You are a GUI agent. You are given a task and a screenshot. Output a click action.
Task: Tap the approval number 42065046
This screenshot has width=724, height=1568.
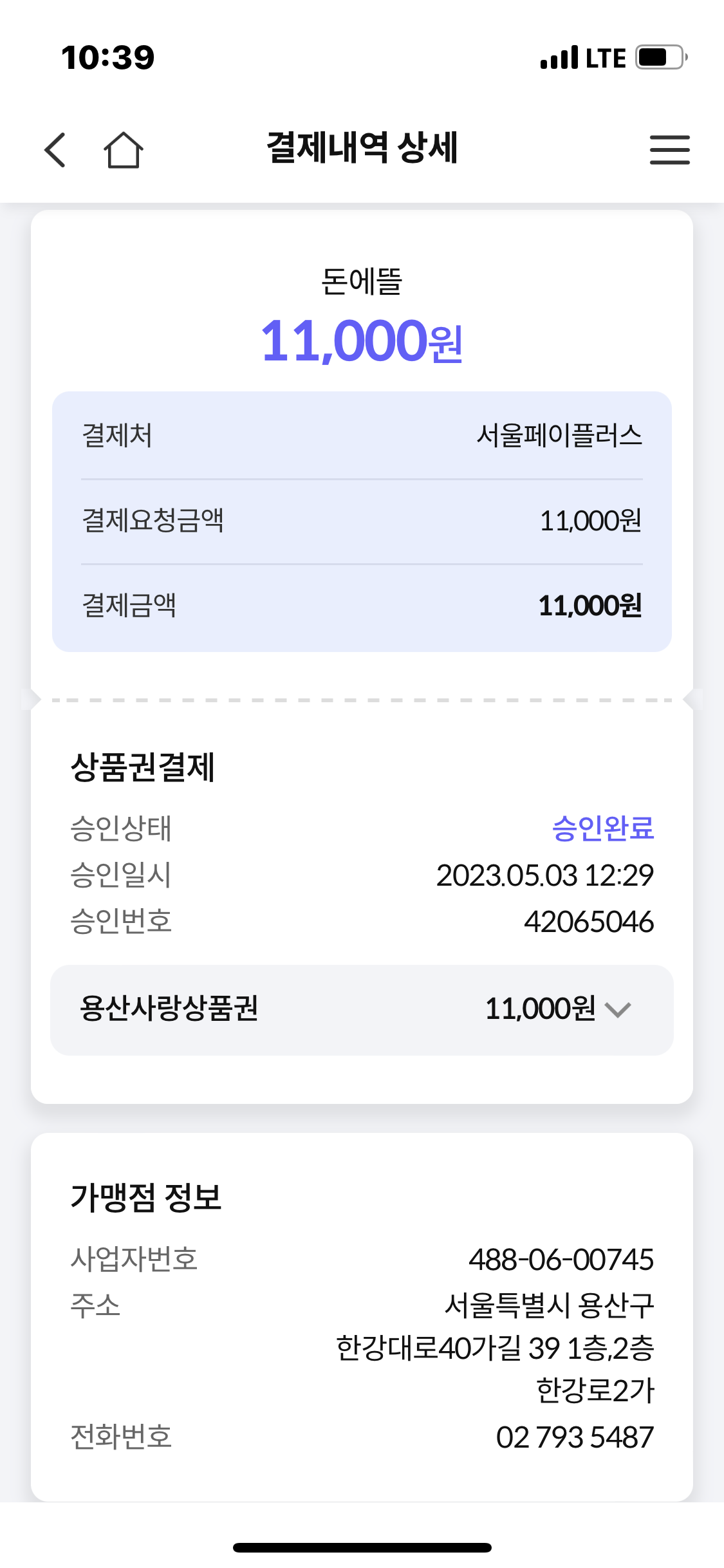(589, 922)
